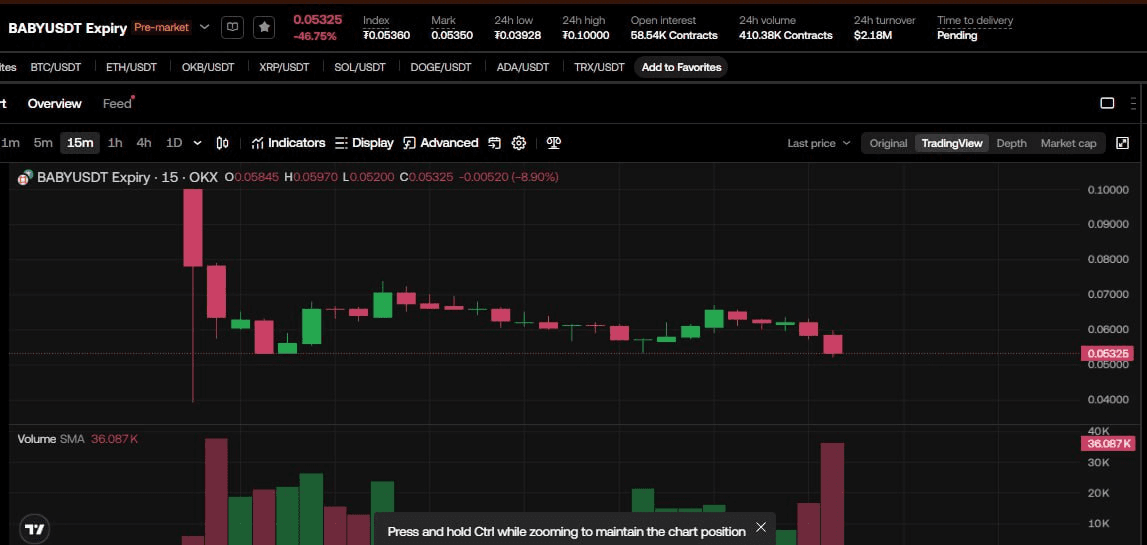Screen dimensions: 1147x545
Task: Click the 24h low ₮0.03928 value
Action: click(x=517, y=35)
